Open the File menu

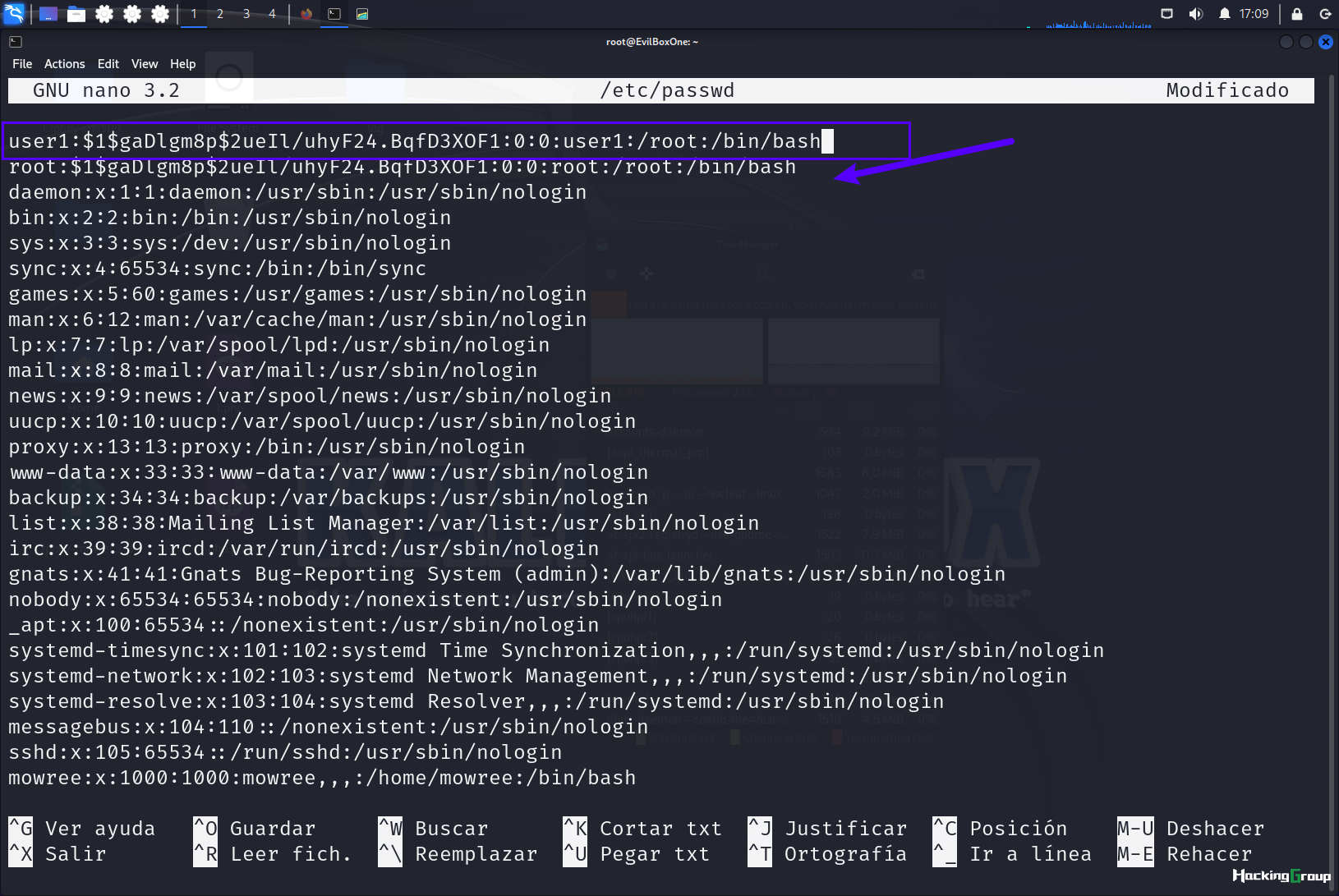click(x=22, y=64)
